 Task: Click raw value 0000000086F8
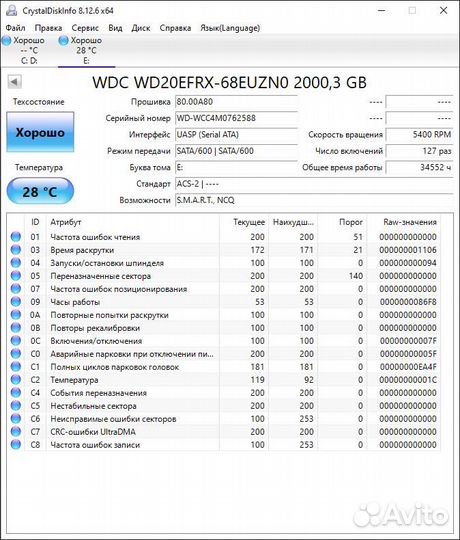tap(408, 302)
